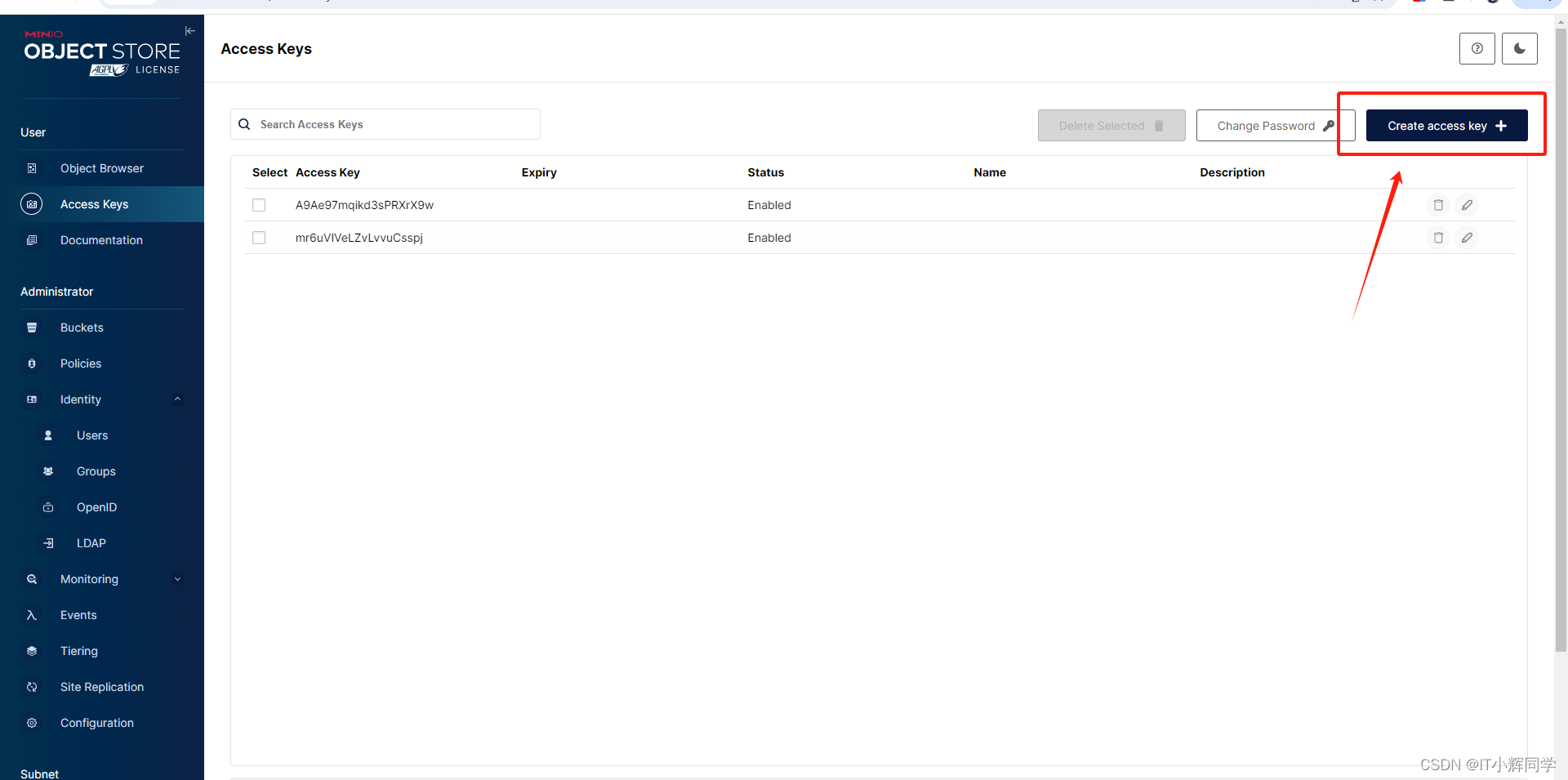Go to Buckets page
Screen dimensions: 1568x780
tap(102, 328)
